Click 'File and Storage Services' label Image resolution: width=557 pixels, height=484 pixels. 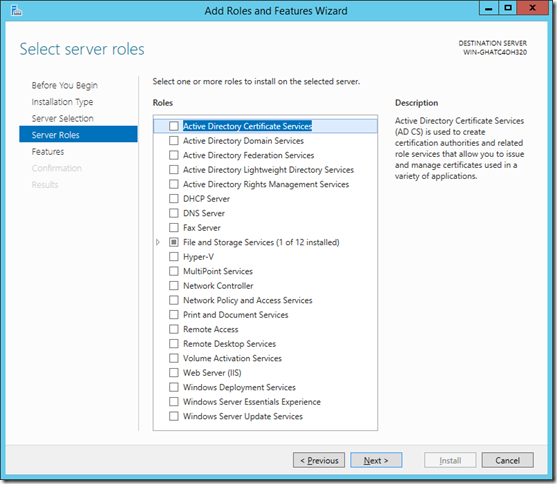pos(261,242)
